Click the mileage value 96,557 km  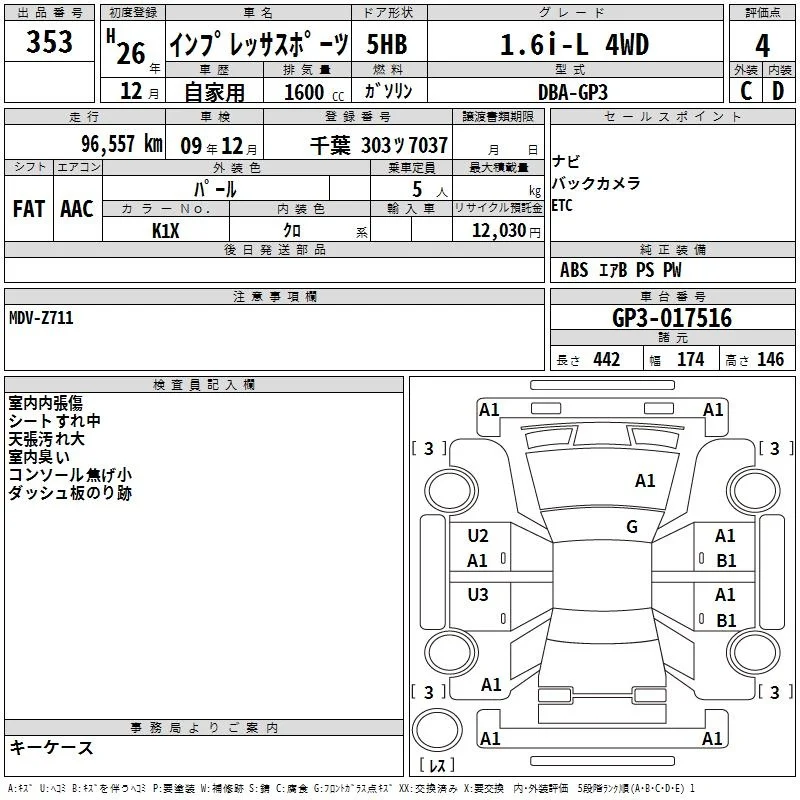(122, 144)
